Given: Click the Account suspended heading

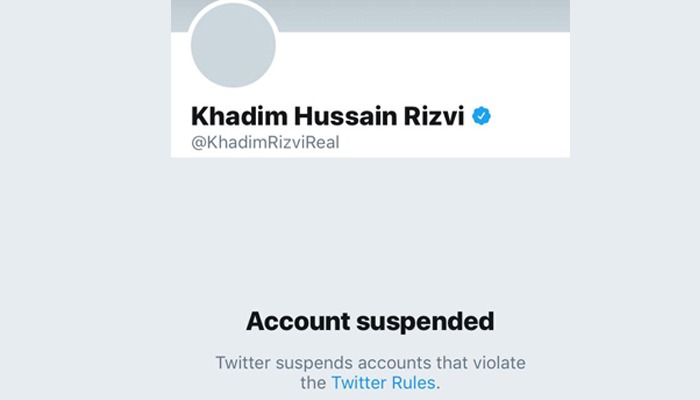Looking at the screenshot, I should point(370,321).
